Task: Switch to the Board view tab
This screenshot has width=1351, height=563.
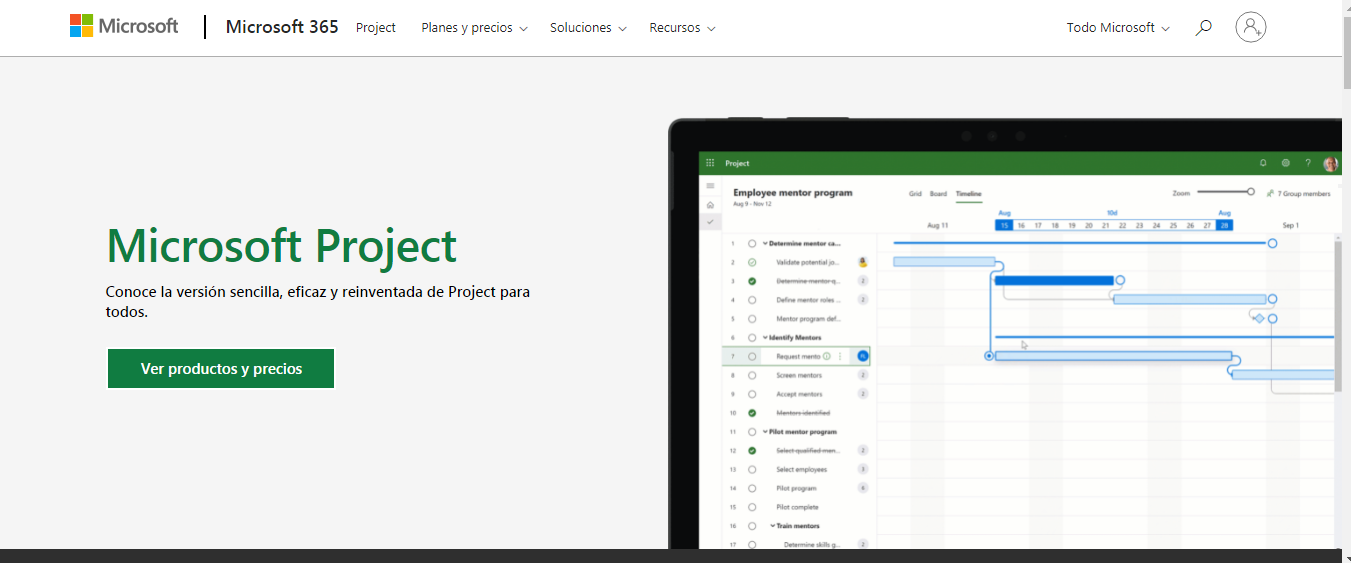Action: pos(938,193)
